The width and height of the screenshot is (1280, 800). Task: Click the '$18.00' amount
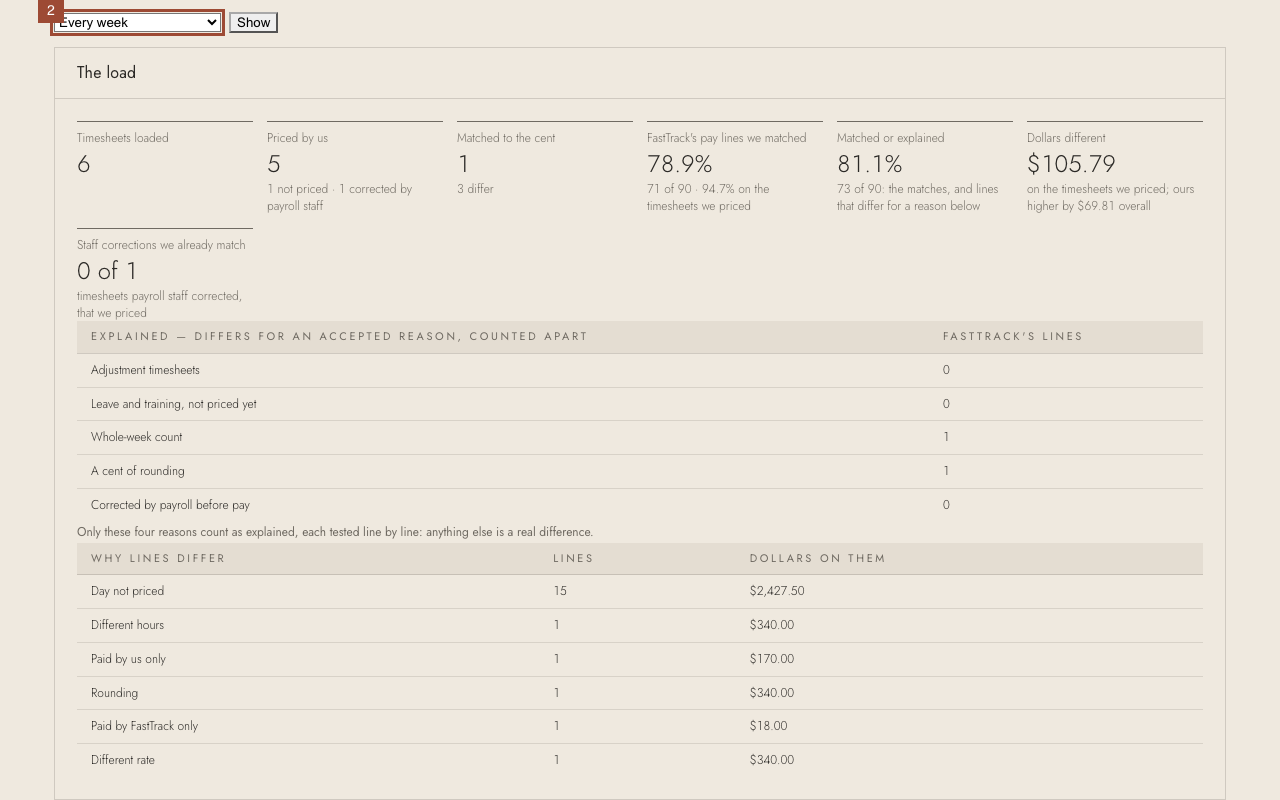point(768,726)
